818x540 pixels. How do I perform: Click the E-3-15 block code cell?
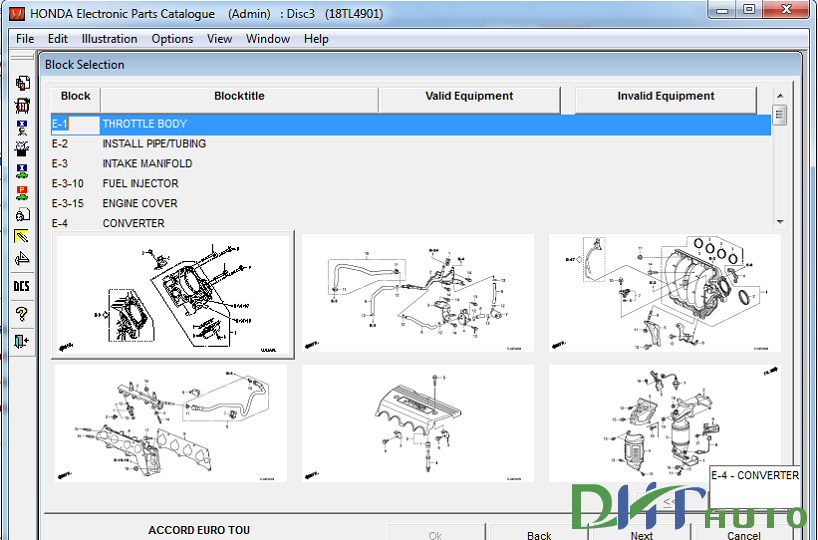click(x=67, y=203)
